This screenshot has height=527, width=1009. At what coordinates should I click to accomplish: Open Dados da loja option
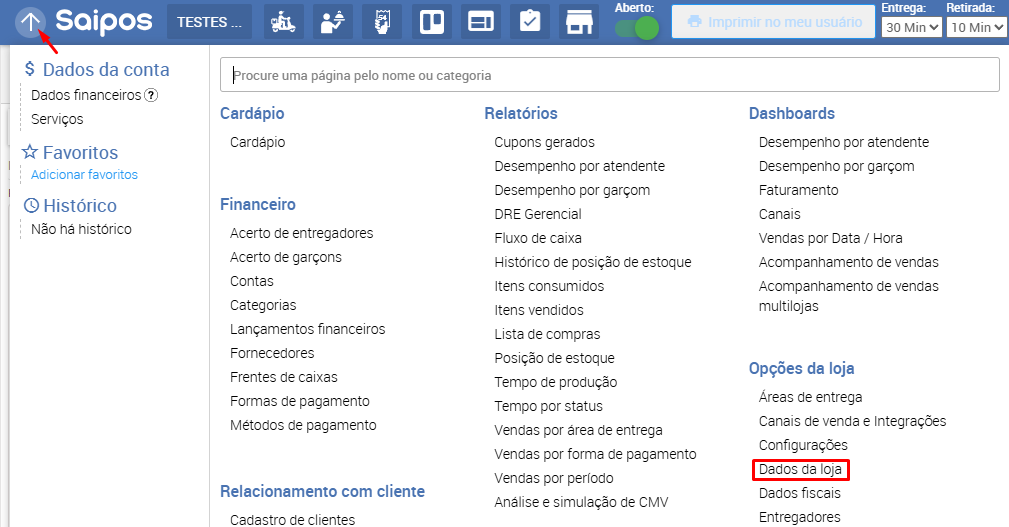(x=803, y=469)
